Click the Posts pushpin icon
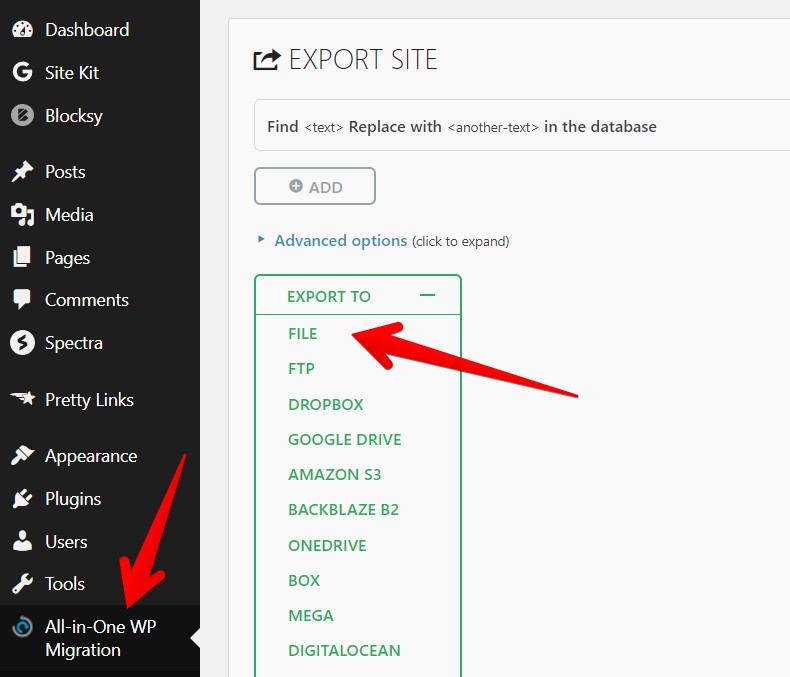 [22, 172]
